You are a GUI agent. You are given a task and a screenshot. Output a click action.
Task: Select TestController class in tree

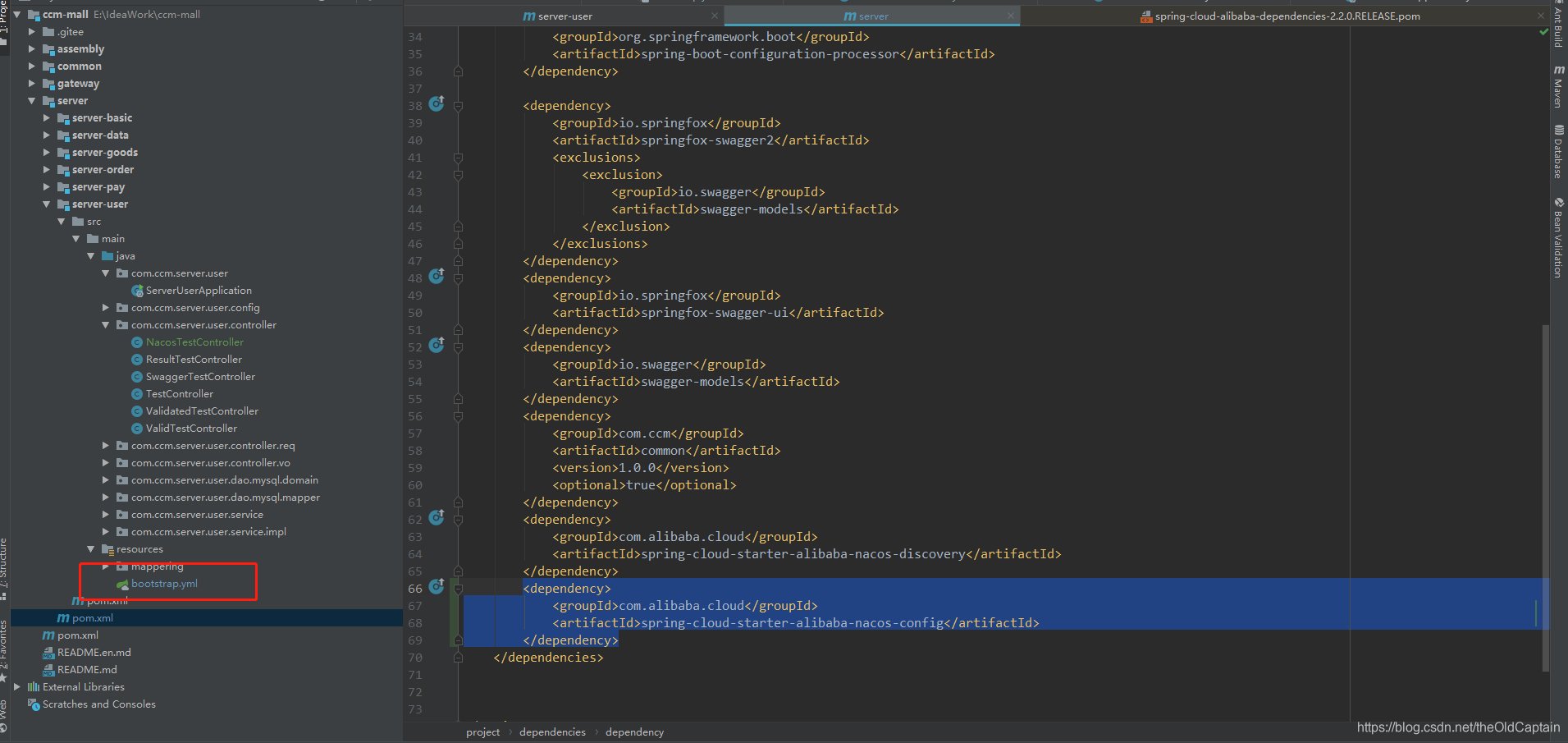(180, 394)
